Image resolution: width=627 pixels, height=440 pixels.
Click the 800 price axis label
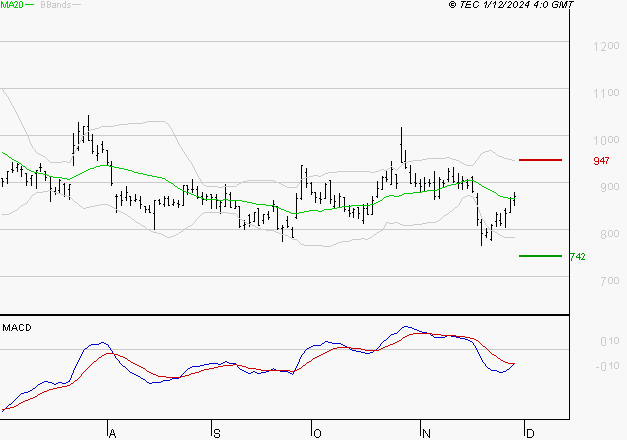609,234
